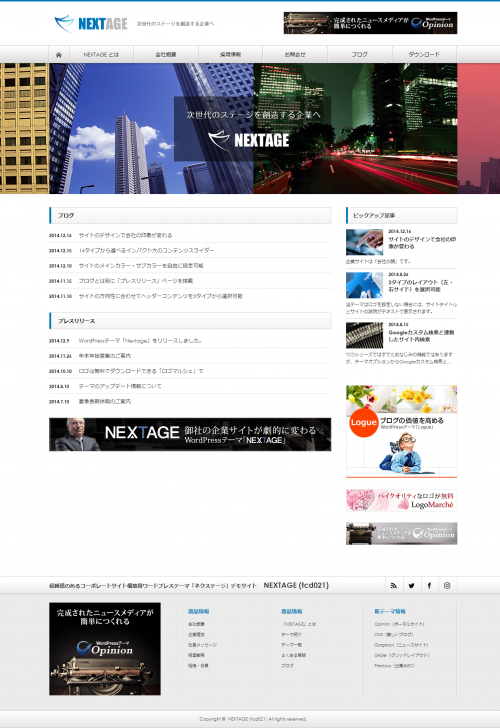Screen dimensions: 500x728
Task: Click the wide NEXTAGE theme banner with businessman
Action: coord(190,435)
